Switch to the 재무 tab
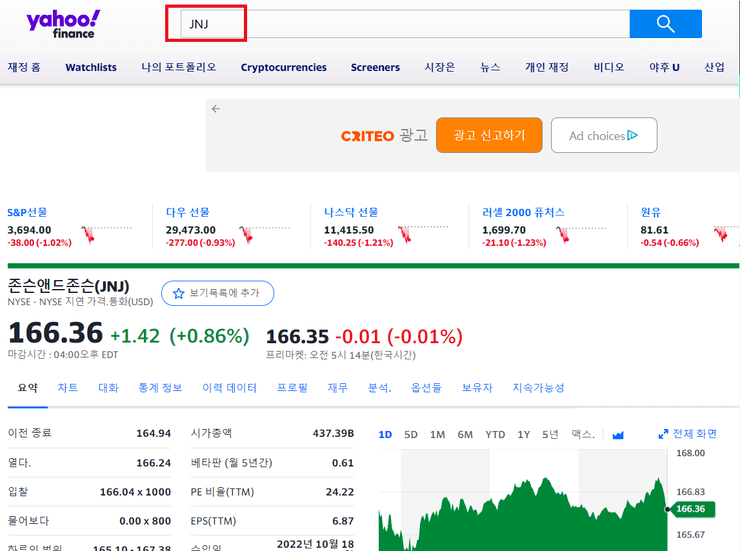The image size is (740, 551). 337,388
